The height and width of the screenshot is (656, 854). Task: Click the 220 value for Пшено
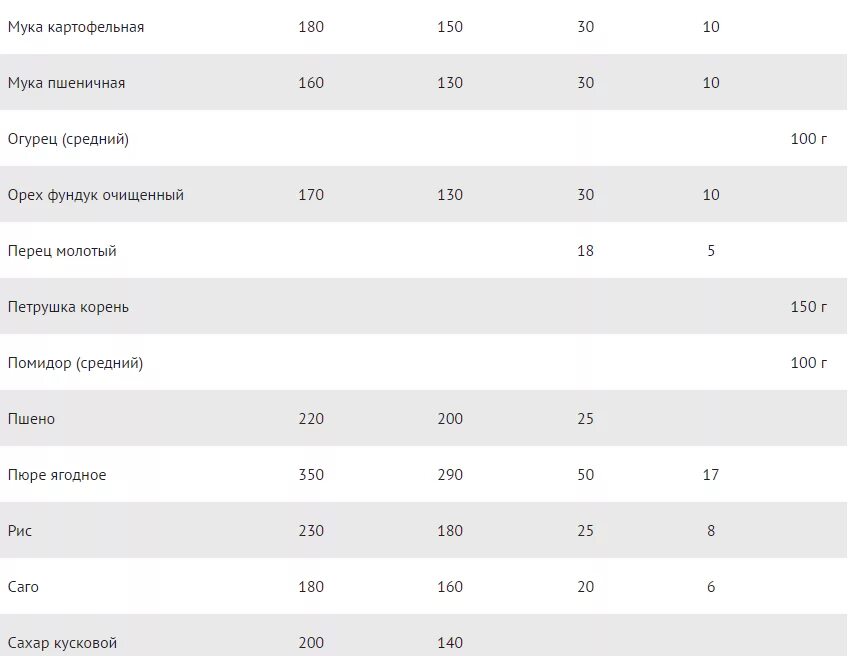pyautogui.click(x=311, y=419)
